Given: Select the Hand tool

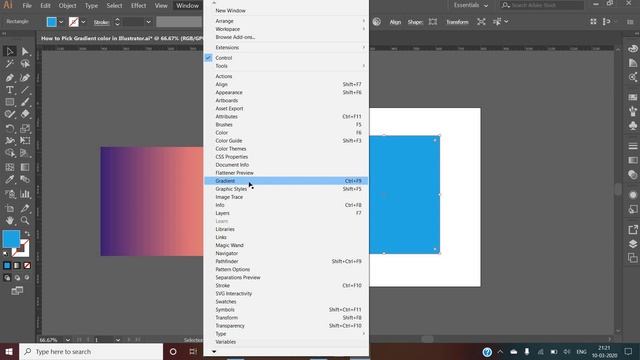Looking at the screenshot, I should click(9, 221).
